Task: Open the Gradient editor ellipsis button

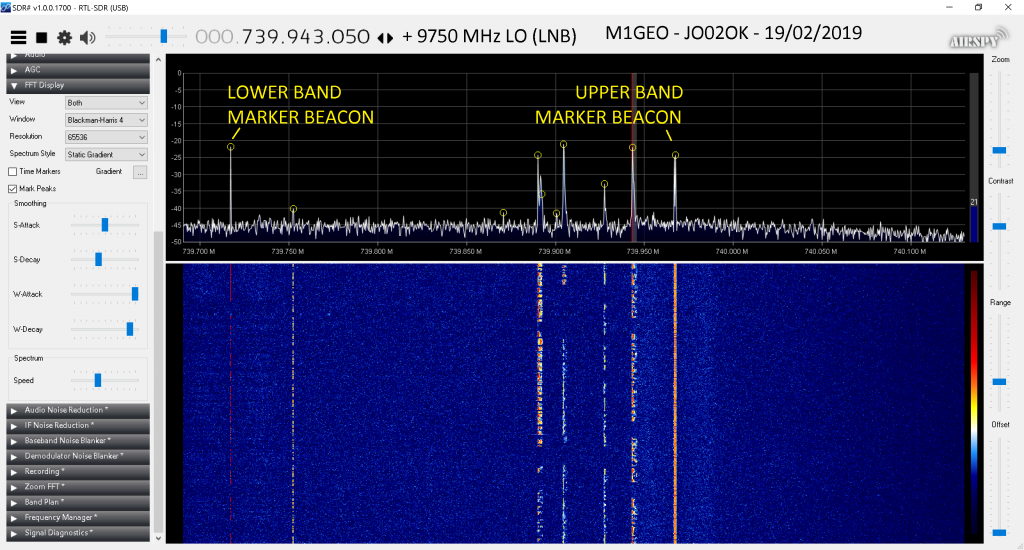Action: pos(140,172)
